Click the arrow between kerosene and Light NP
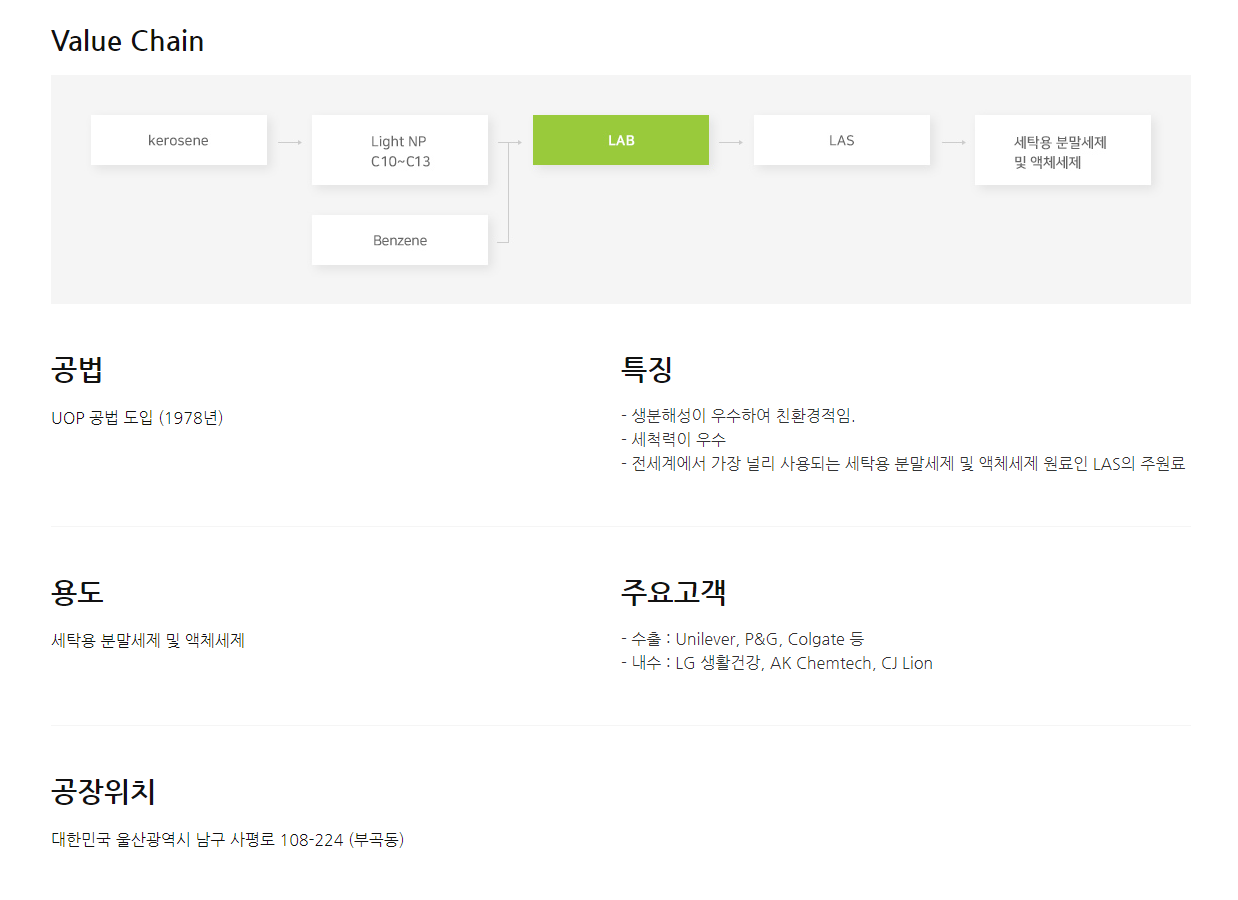1238x900 pixels. [x=289, y=142]
